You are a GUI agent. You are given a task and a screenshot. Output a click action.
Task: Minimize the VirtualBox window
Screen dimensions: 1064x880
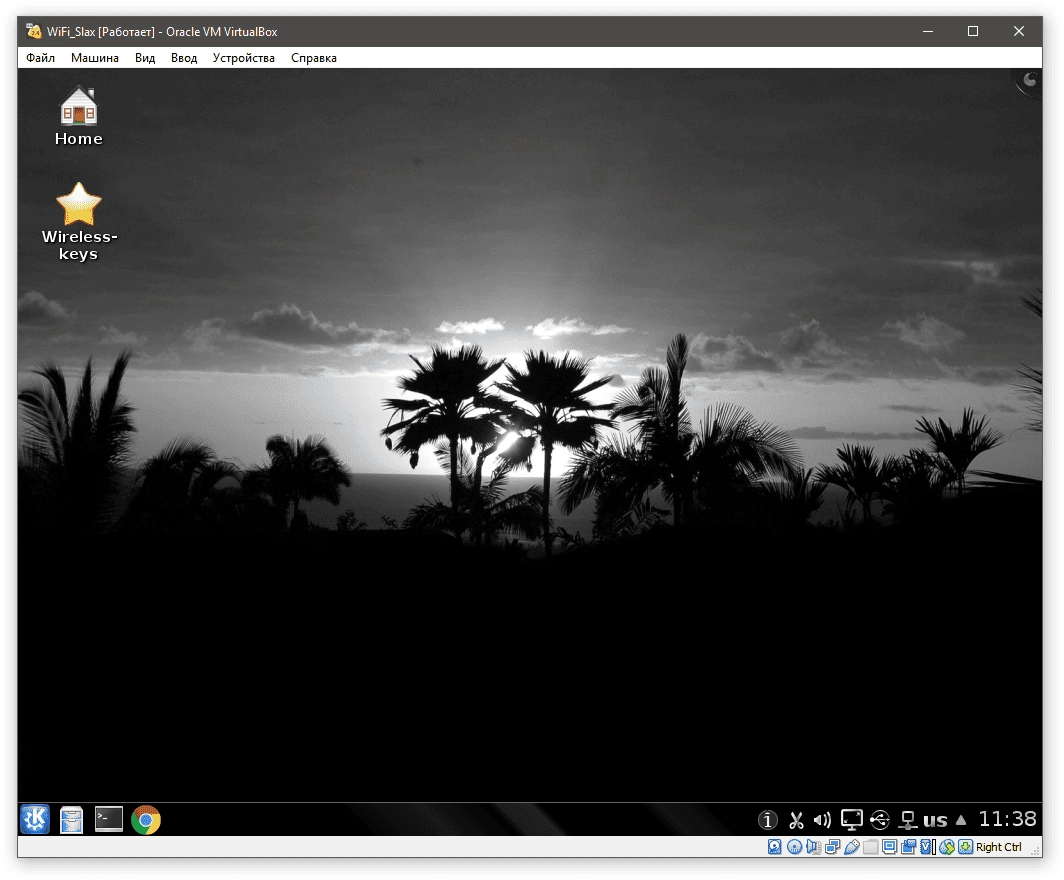[928, 31]
